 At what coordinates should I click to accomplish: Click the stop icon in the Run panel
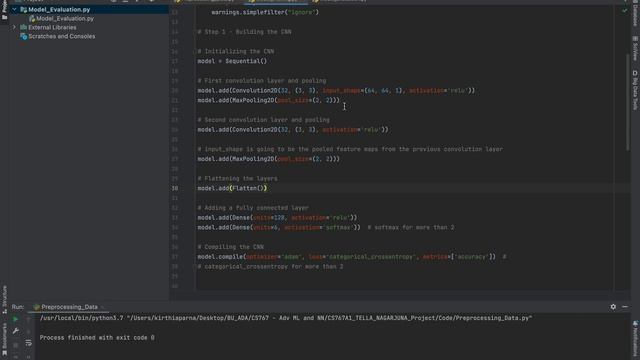[x=16, y=345]
